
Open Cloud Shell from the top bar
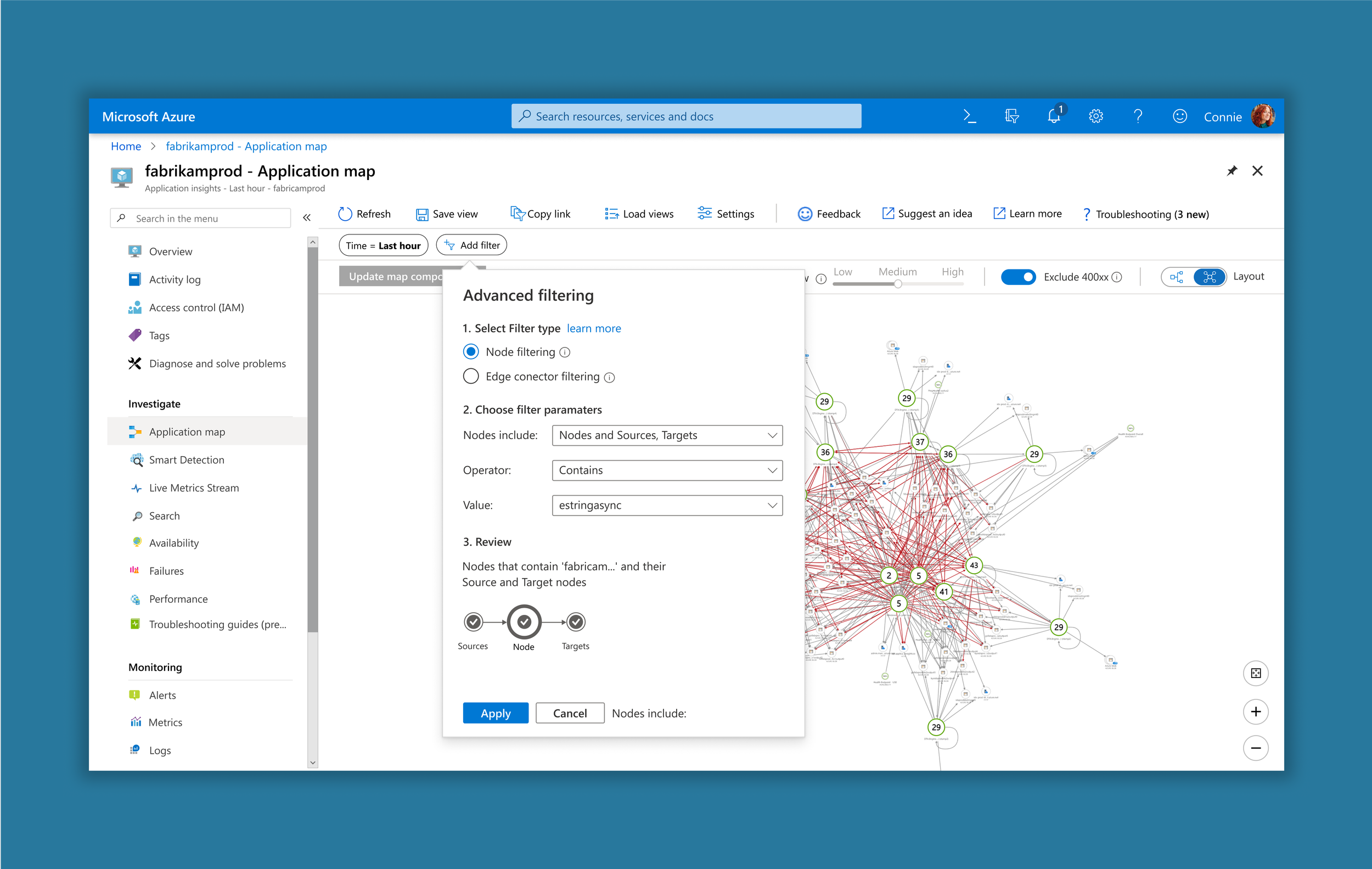pos(969,116)
